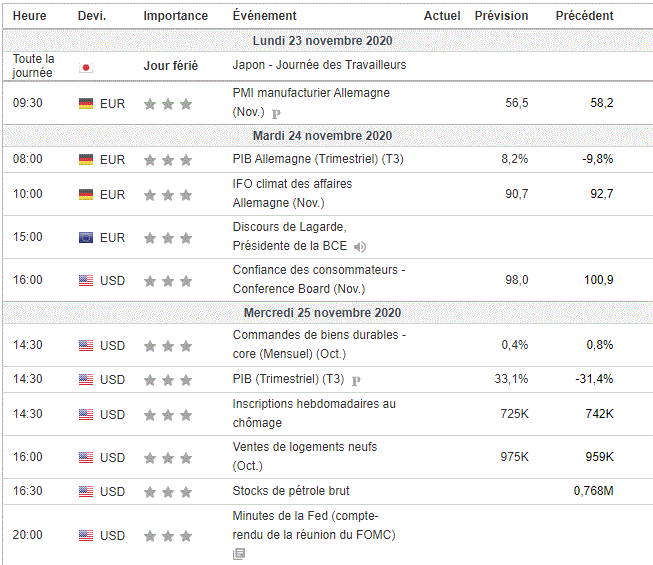Click the speaker icon after Présidente de la BCE
The width and height of the screenshot is (653, 565).
pos(360,246)
